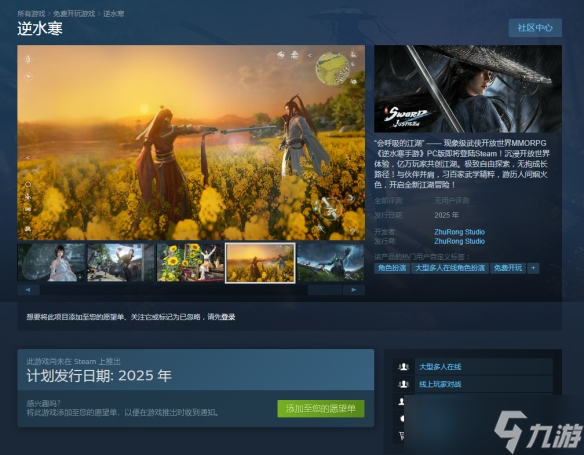Select the 角色扮演 tag
The image size is (584, 455).
click(392, 268)
